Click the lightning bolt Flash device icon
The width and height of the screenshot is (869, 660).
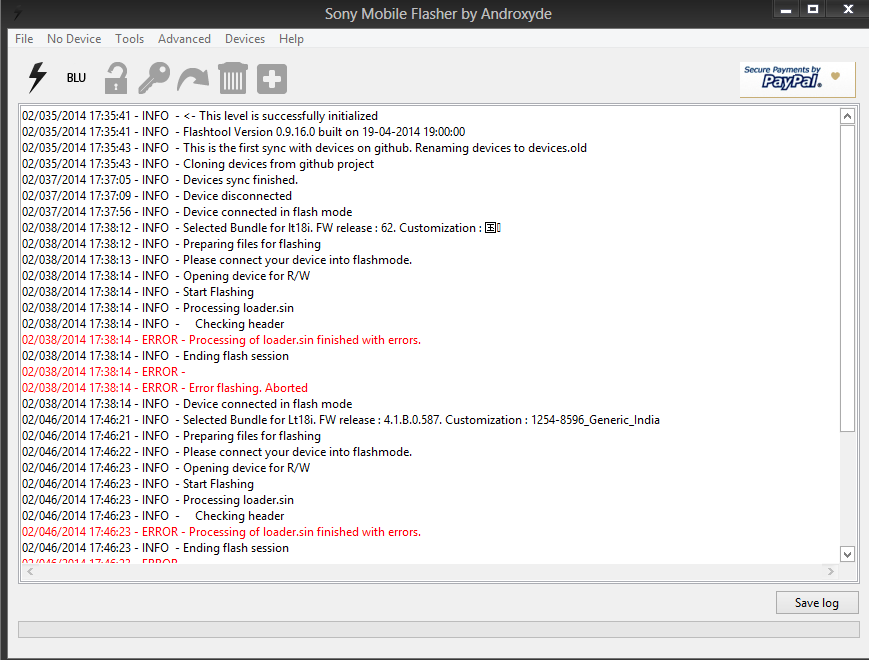tap(37, 78)
